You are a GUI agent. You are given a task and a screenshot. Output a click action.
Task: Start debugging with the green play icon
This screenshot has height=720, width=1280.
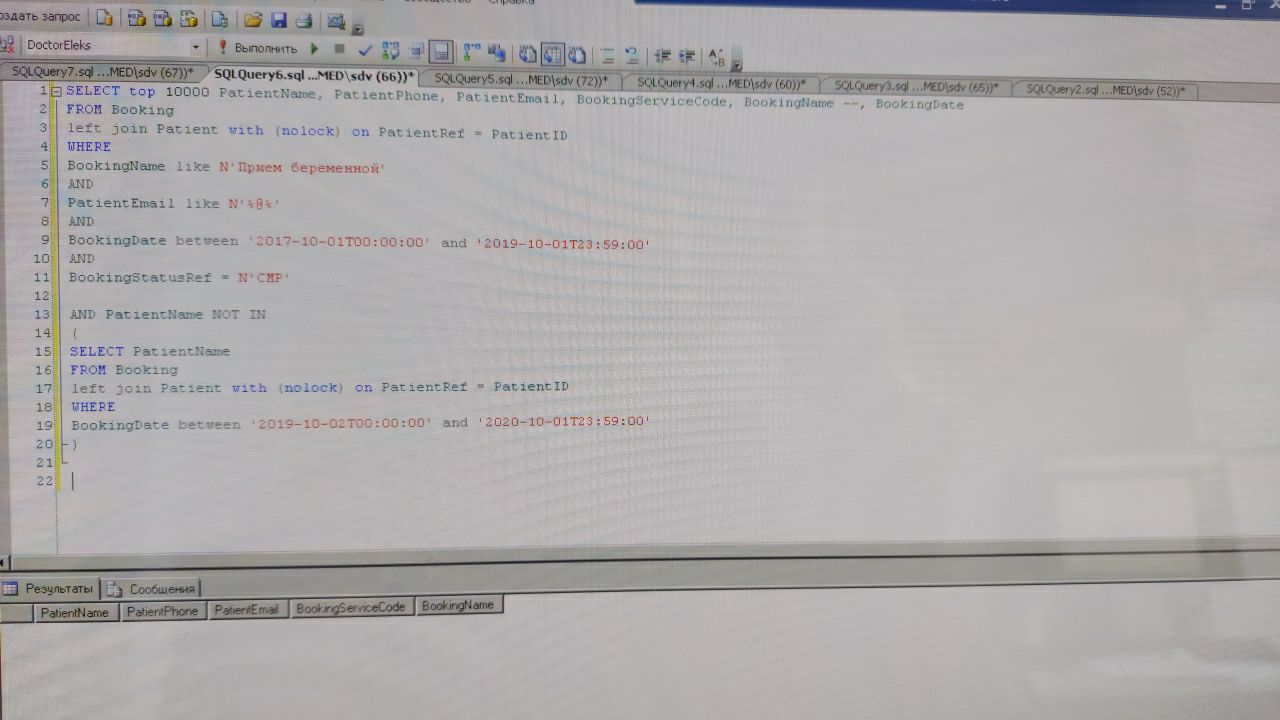pos(315,48)
